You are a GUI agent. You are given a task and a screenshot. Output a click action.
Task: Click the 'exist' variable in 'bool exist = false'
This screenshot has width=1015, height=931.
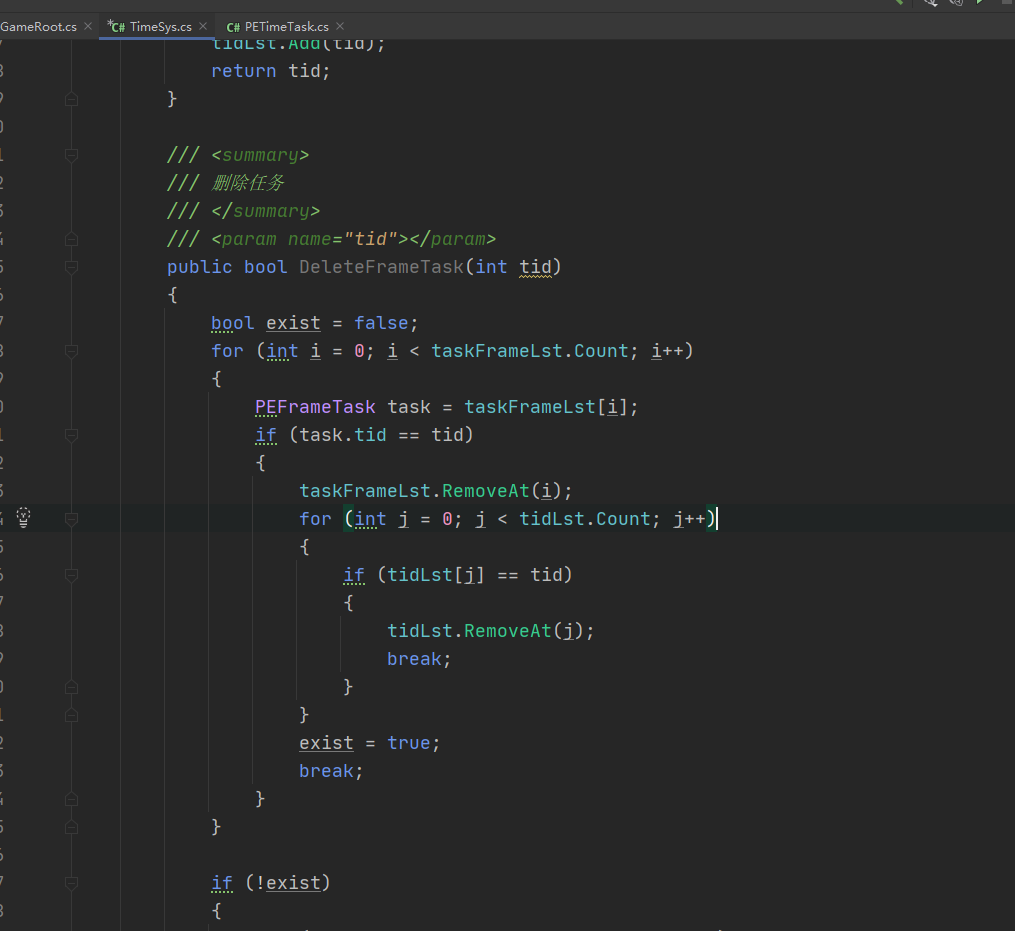(x=293, y=323)
